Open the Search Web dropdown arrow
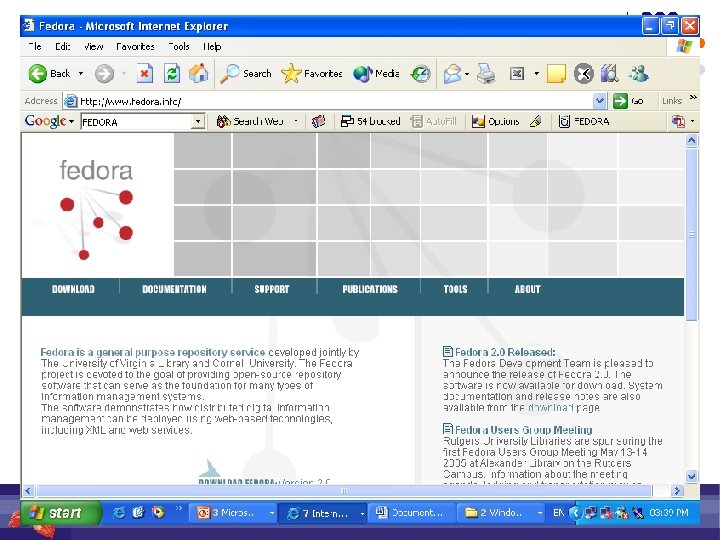This screenshot has width=720, height=540. 296,121
